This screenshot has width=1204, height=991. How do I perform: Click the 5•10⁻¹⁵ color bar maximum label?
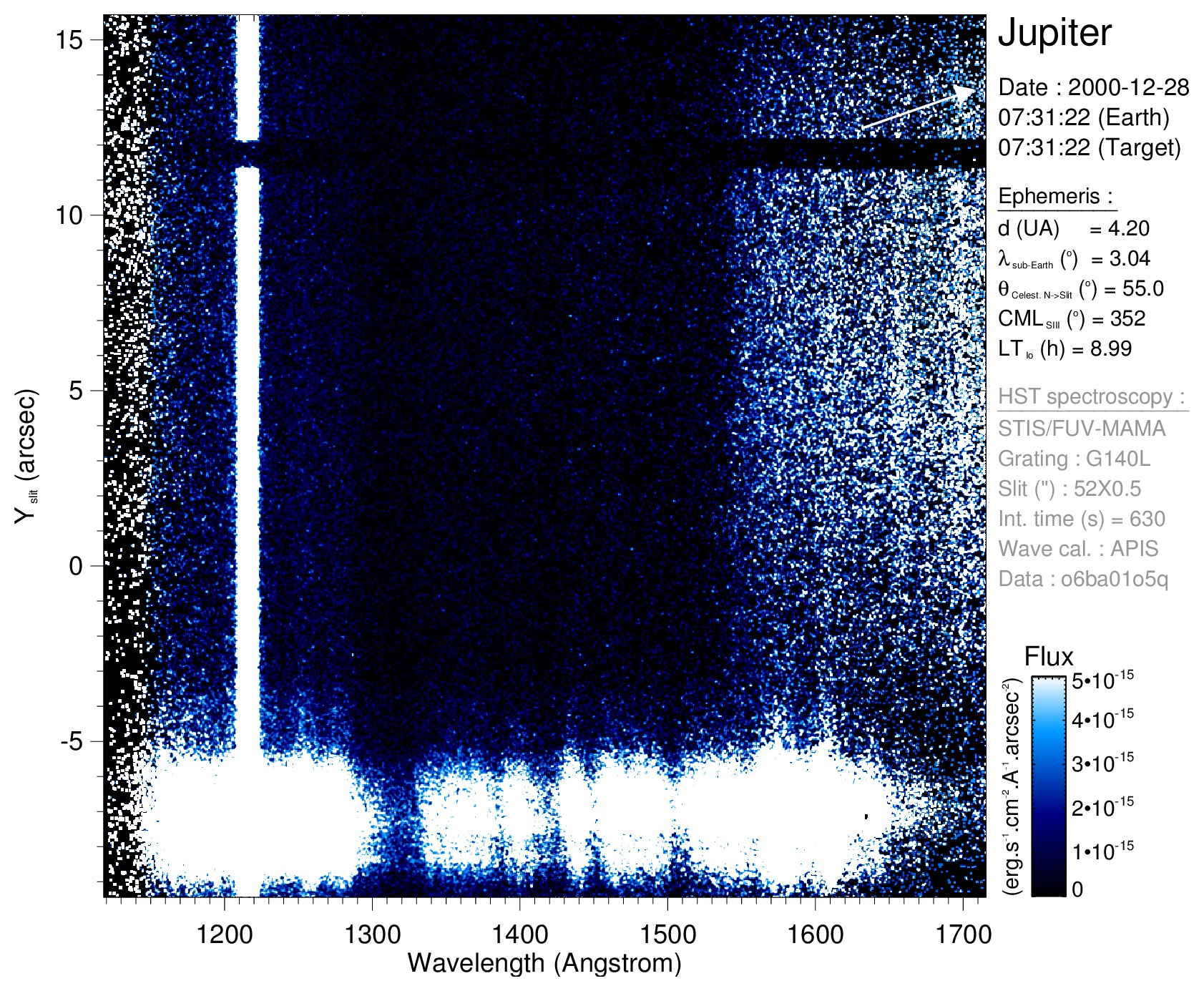1102,680
